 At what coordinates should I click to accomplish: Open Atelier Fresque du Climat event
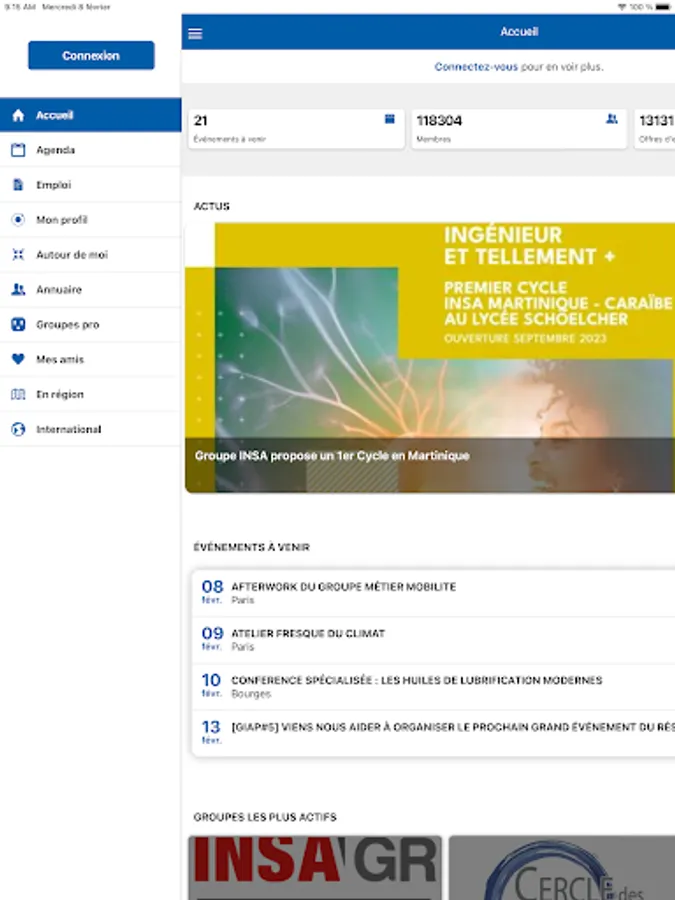[x=433, y=640]
